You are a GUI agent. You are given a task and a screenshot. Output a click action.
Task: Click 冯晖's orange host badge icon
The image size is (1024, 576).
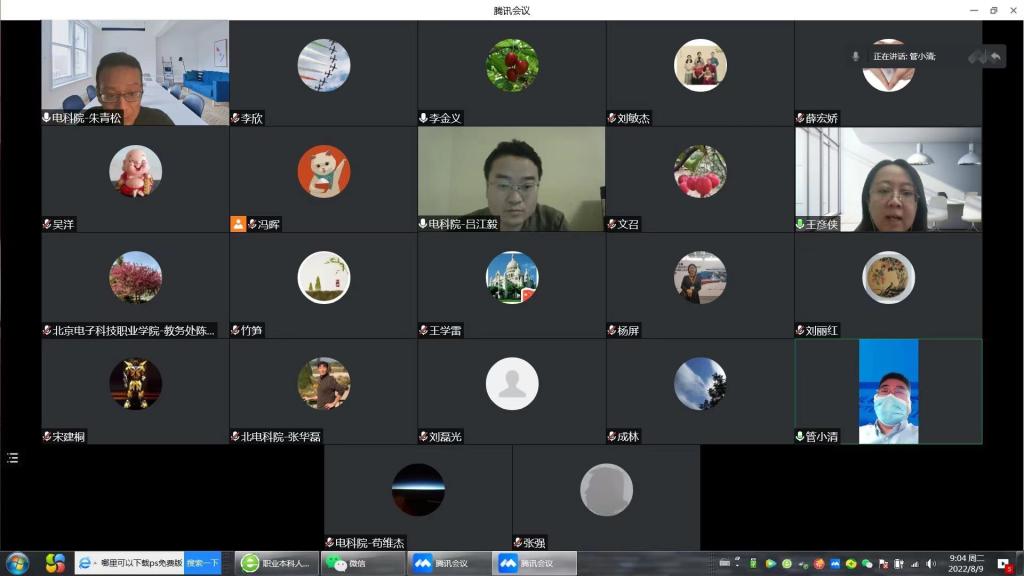[x=237, y=224]
